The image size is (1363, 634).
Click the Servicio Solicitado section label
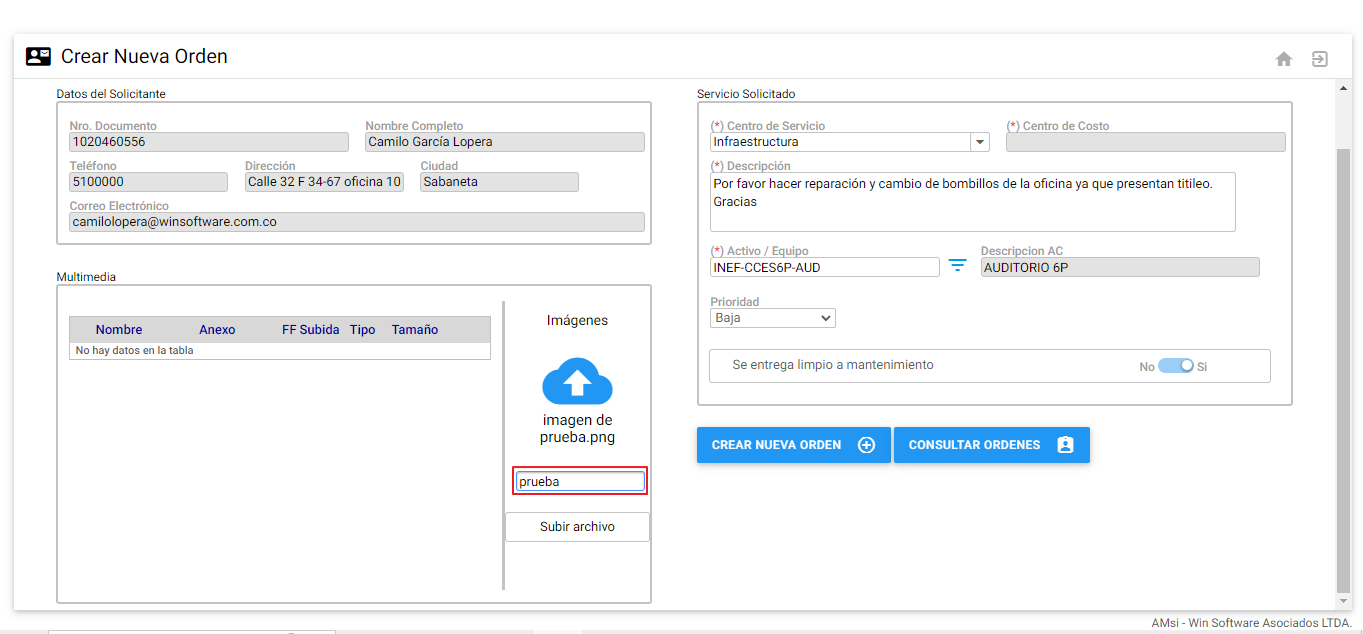point(746,94)
